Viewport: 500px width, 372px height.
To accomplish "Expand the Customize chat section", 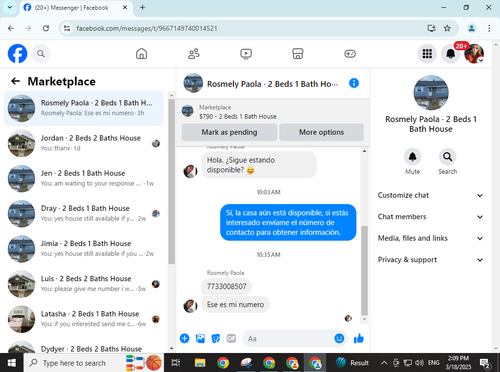I will tap(430, 195).
